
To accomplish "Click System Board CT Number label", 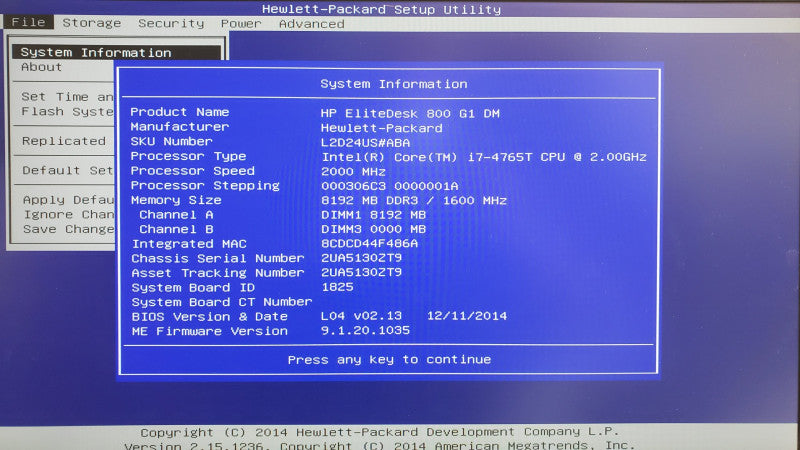I will (222, 302).
